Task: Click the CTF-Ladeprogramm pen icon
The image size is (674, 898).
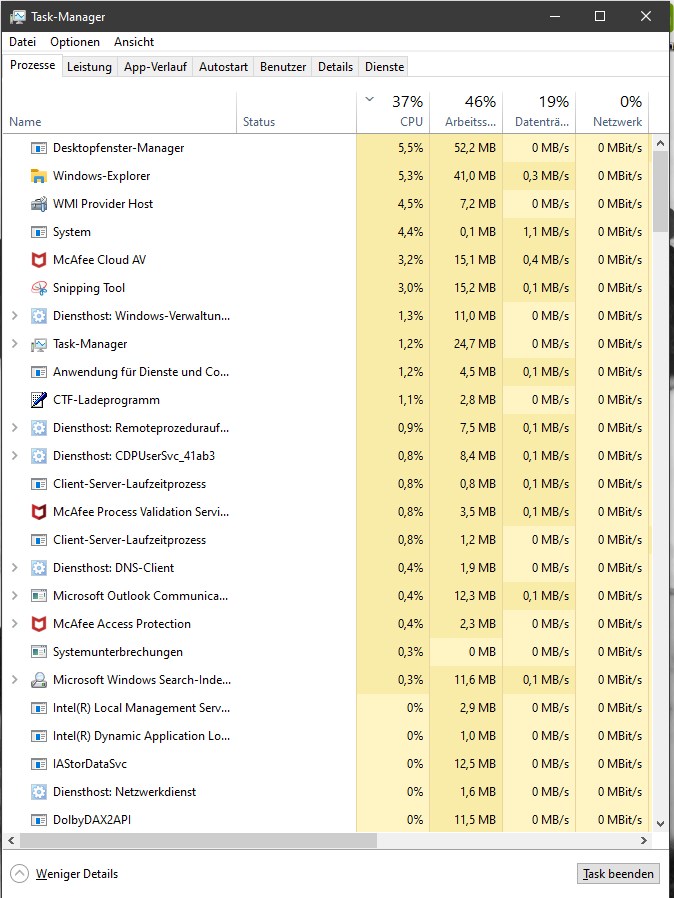Action: 38,400
